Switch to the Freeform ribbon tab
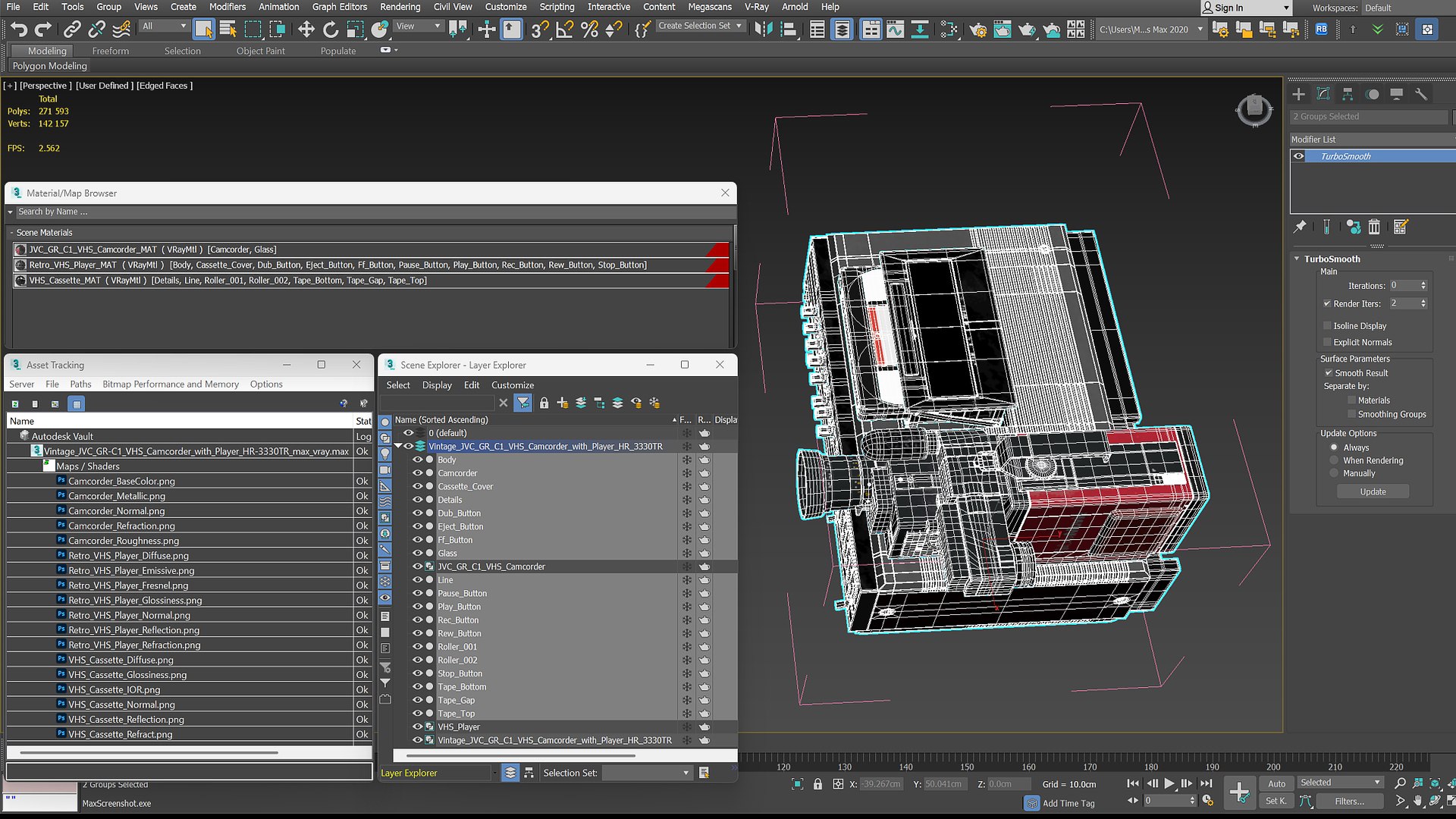 pos(111,51)
